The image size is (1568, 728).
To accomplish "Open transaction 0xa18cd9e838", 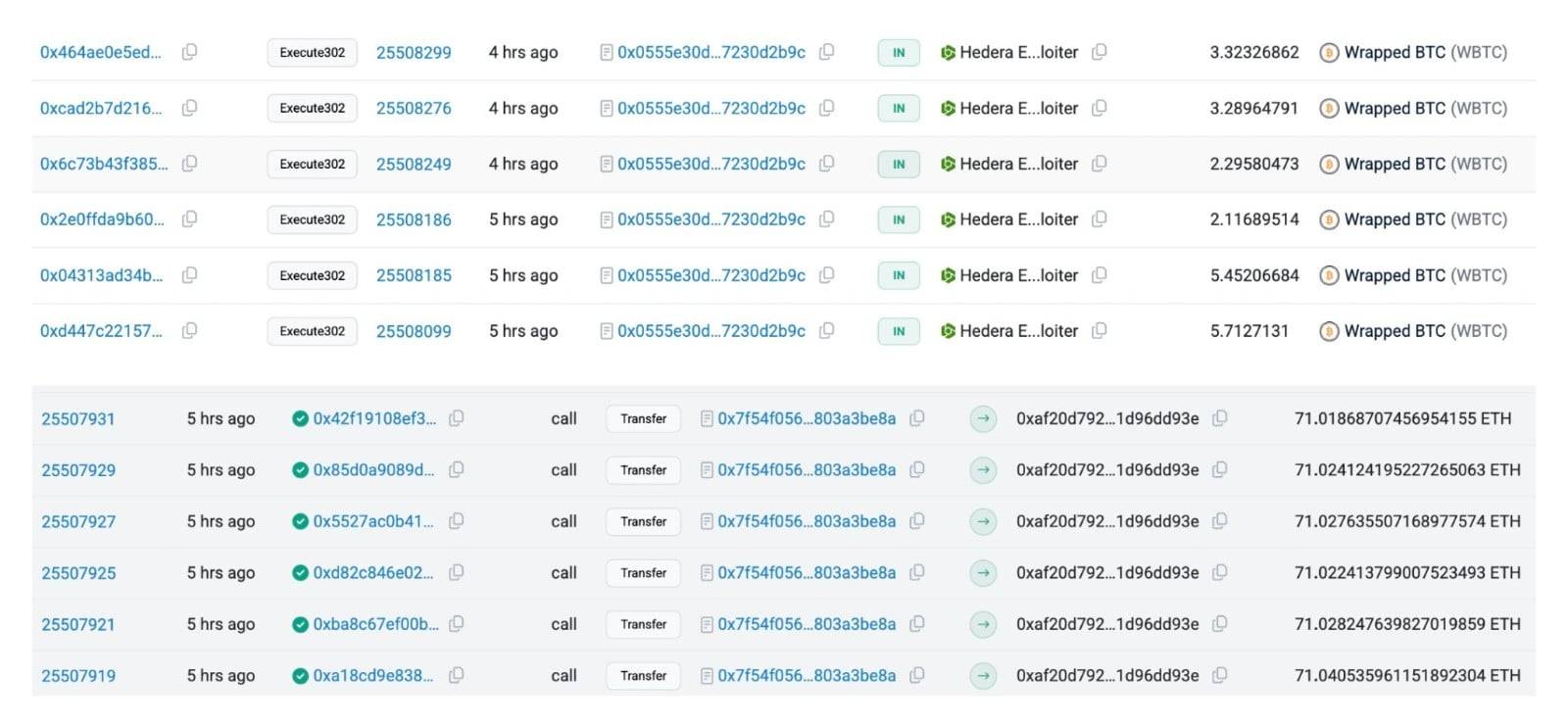I will point(372,675).
